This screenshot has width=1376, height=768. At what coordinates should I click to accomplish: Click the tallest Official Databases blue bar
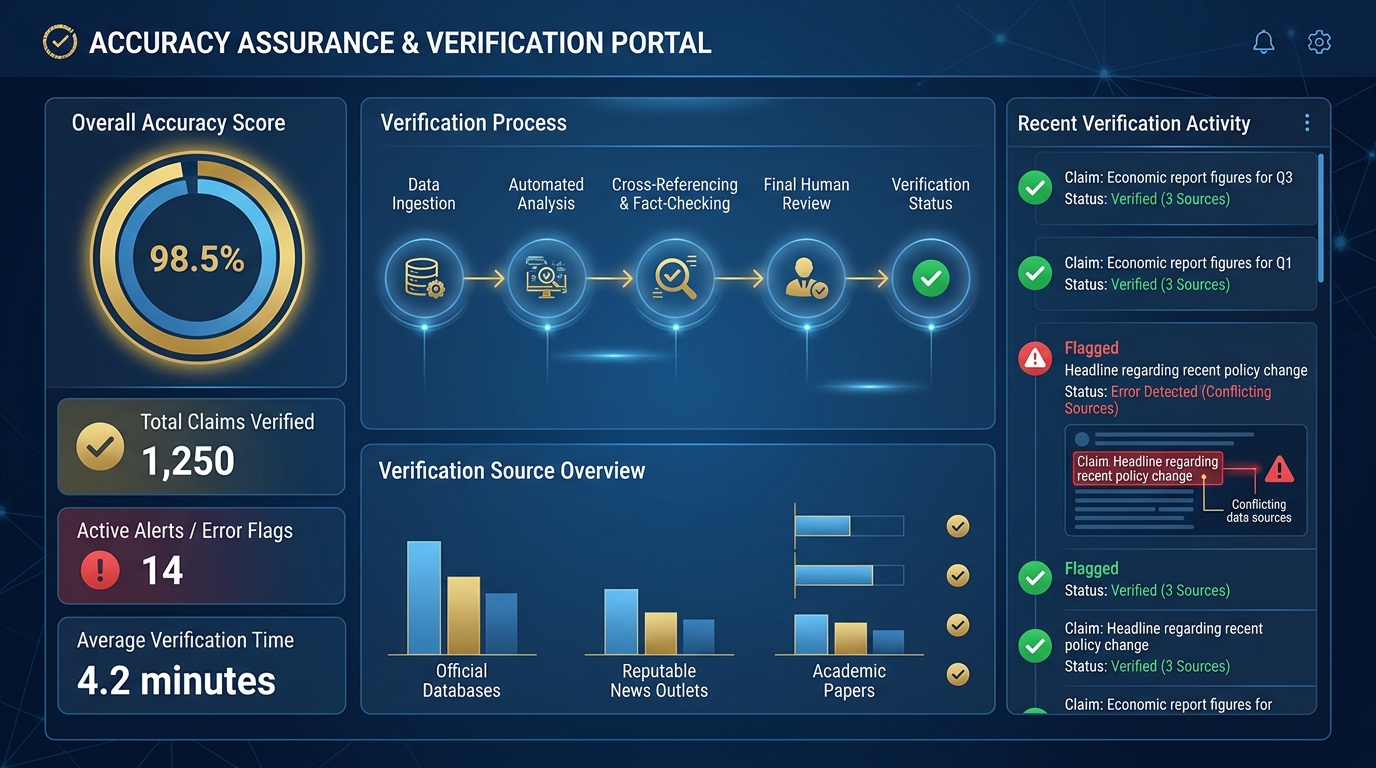[x=424, y=598]
